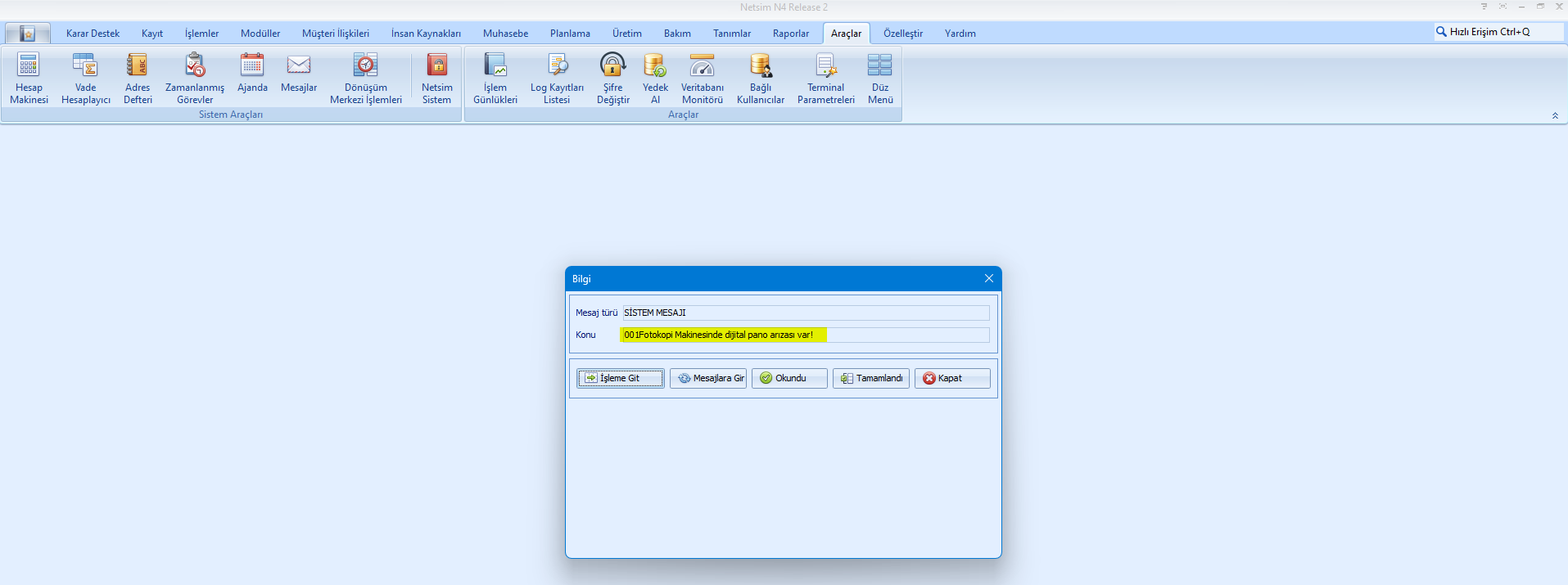Click the ribbon display options icon in title bar
Screen dimensions: 1568x585
[1484, 7]
